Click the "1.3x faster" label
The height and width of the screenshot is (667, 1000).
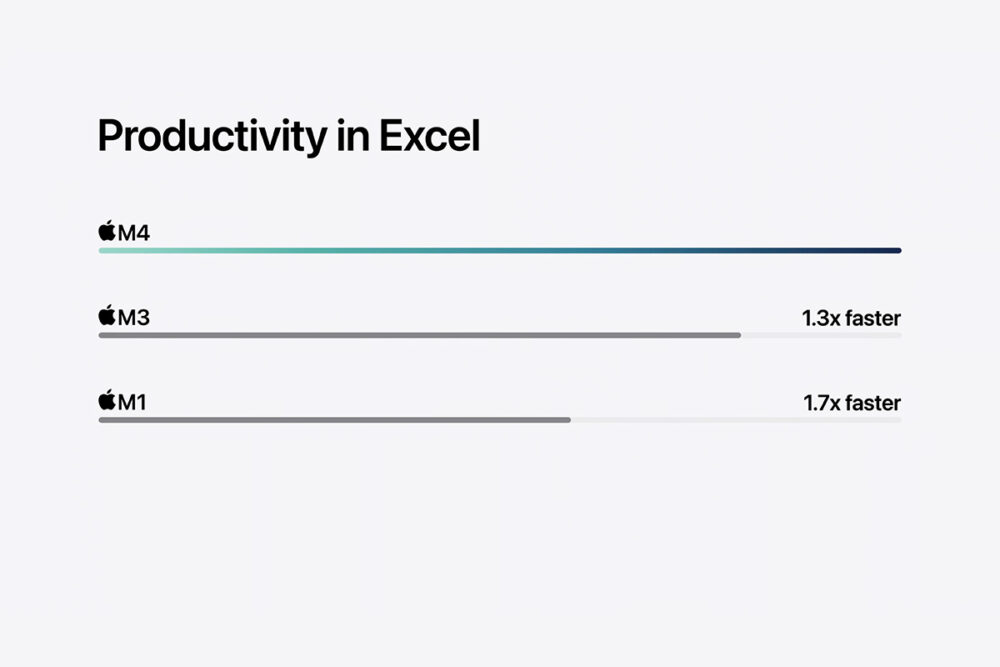851,318
